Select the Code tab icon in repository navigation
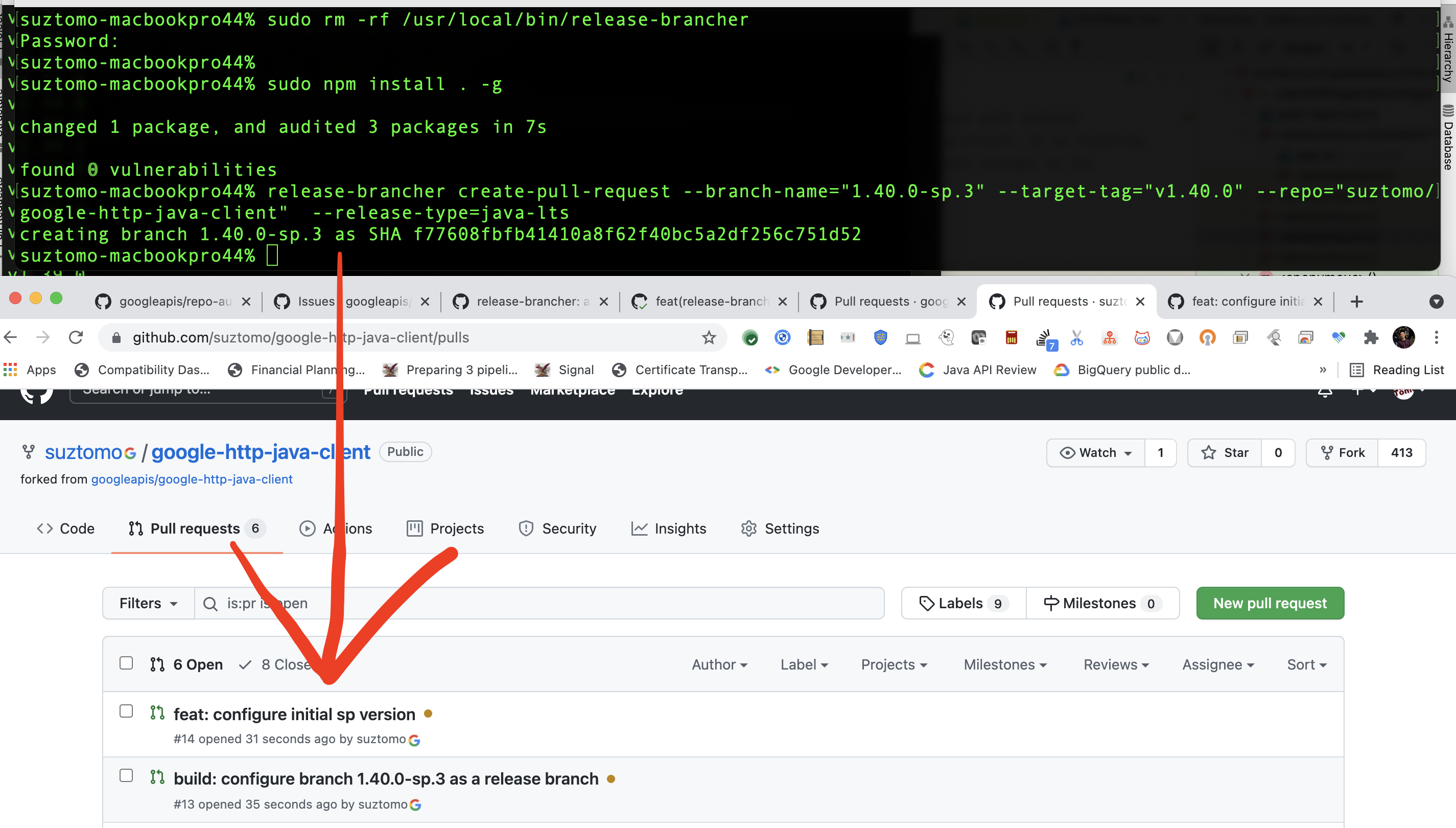This screenshot has width=1456, height=828. point(45,528)
